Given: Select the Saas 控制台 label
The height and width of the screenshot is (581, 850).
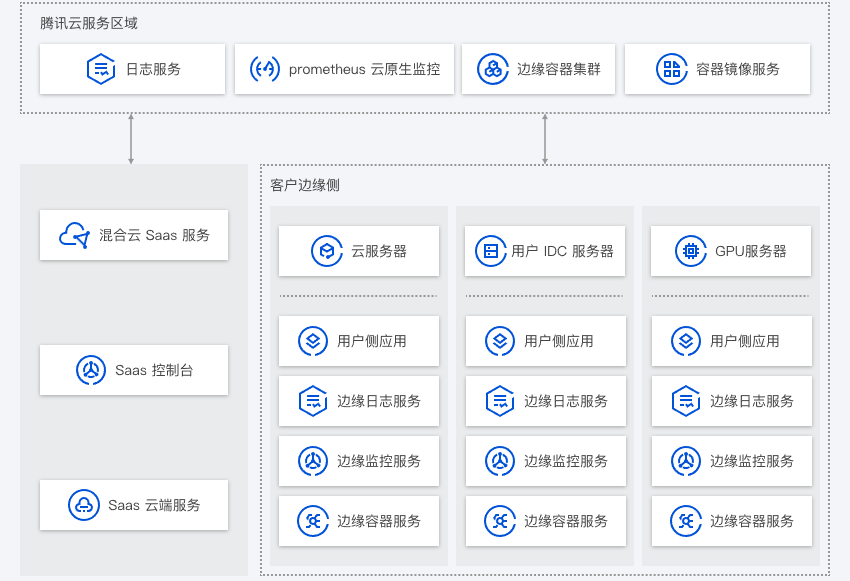Looking at the screenshot, I should (154, 370).
